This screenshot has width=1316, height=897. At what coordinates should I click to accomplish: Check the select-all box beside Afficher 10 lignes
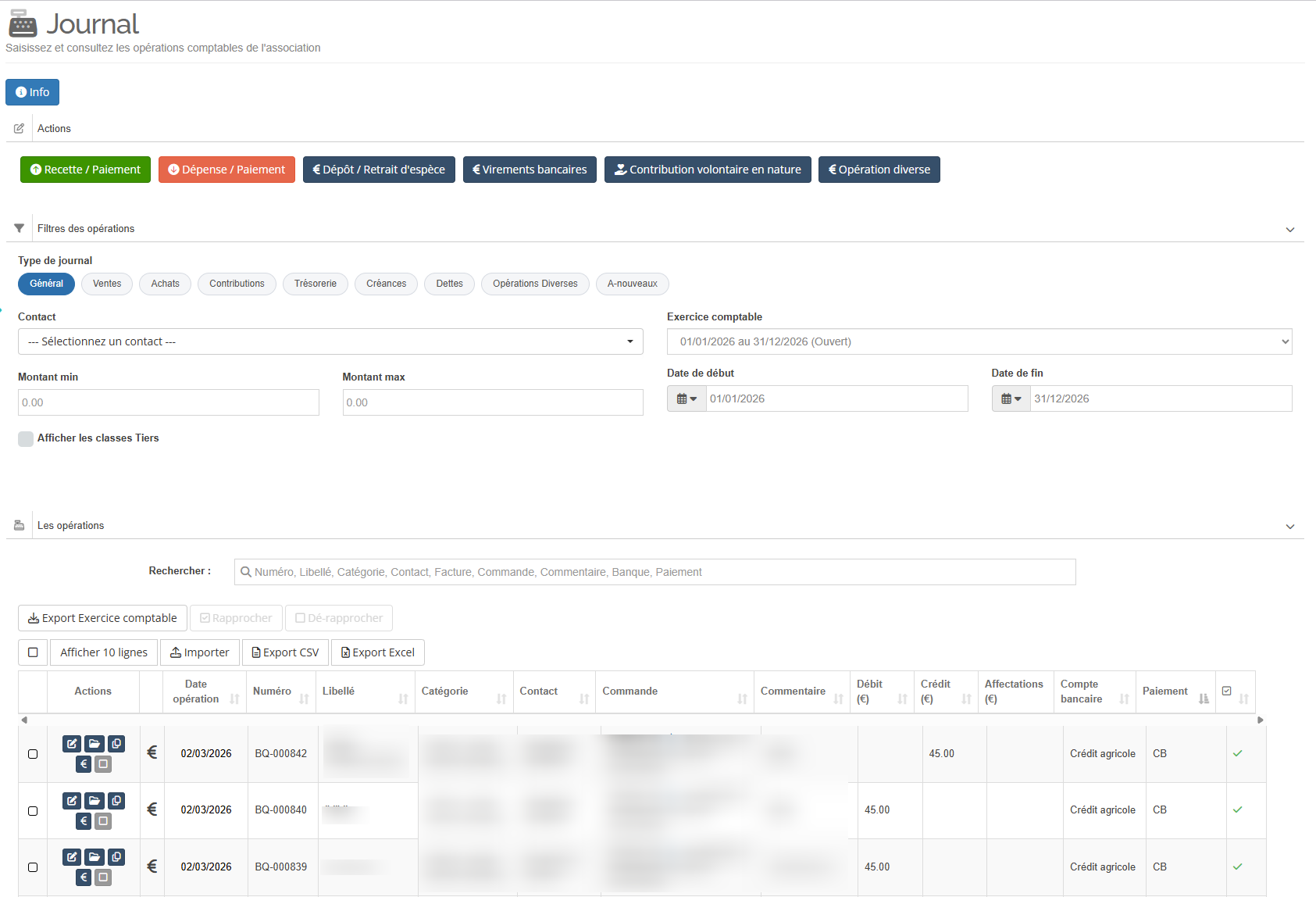click(x=33, y=652)
